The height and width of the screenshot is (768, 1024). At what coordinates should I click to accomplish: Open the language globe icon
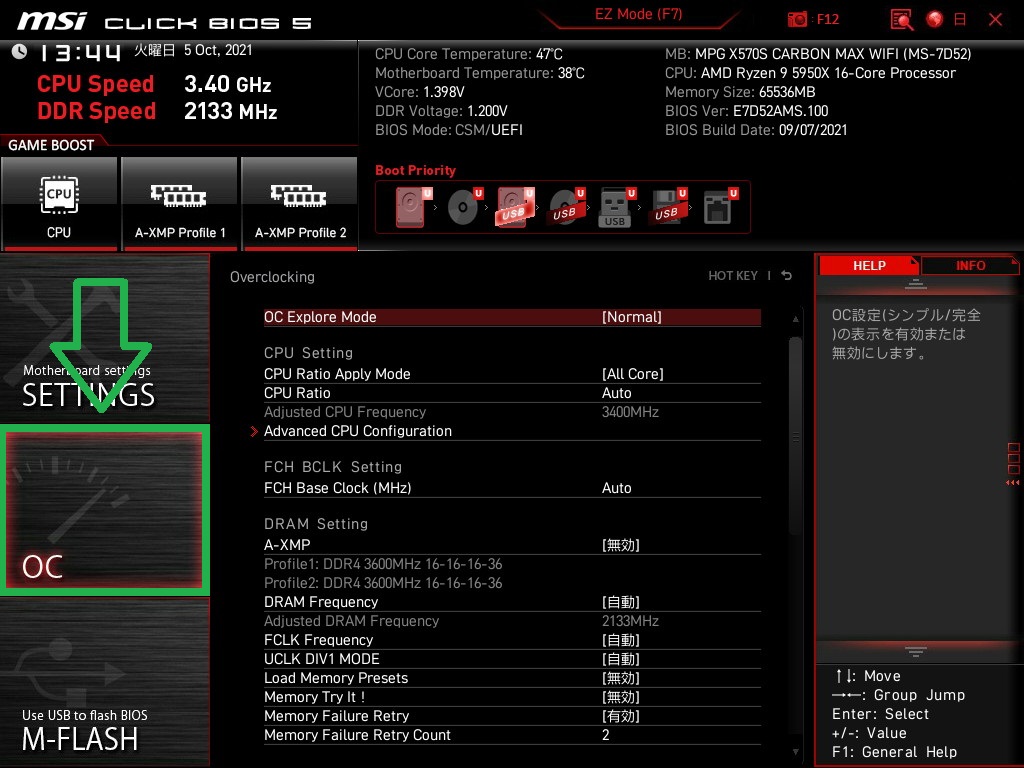935,20
